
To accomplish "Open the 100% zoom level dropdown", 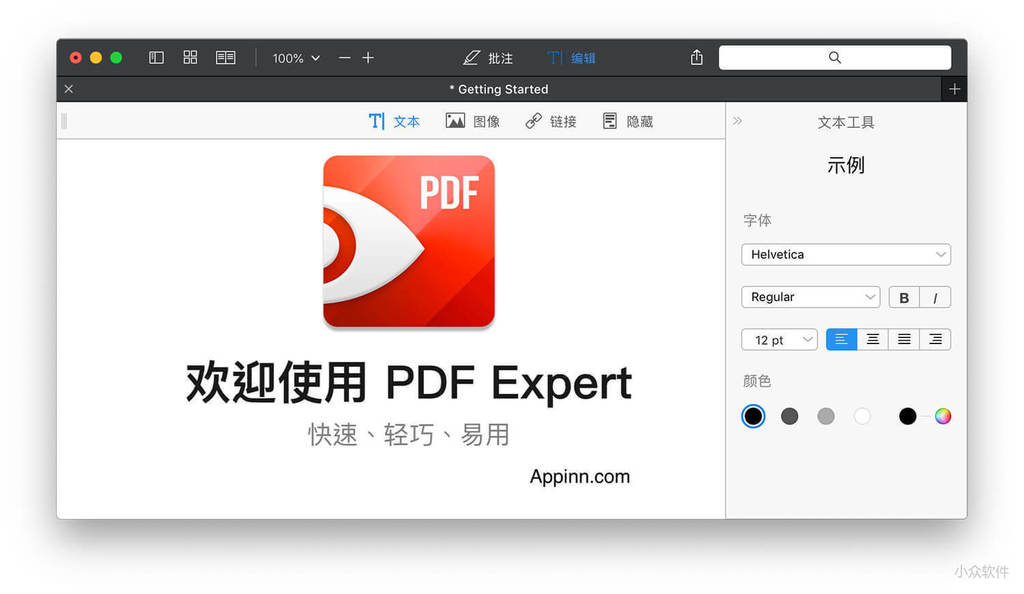I will pyautogui.click(x=296, y=58).
